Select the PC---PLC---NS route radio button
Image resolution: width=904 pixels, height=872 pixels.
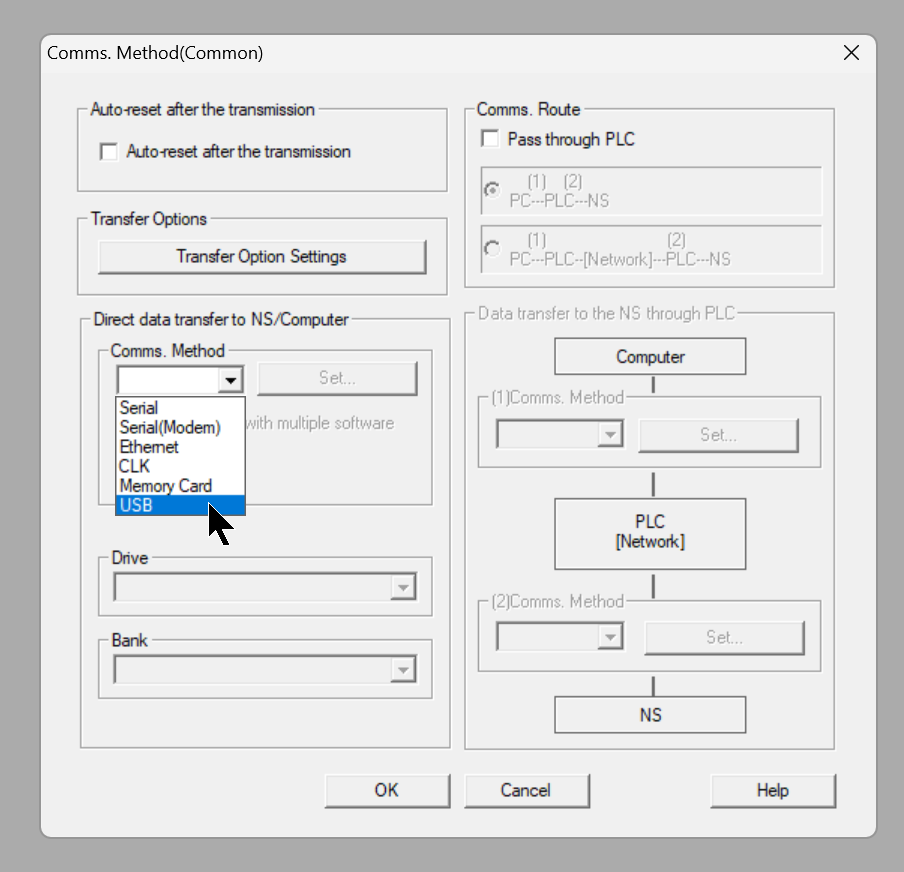(492, 190)
